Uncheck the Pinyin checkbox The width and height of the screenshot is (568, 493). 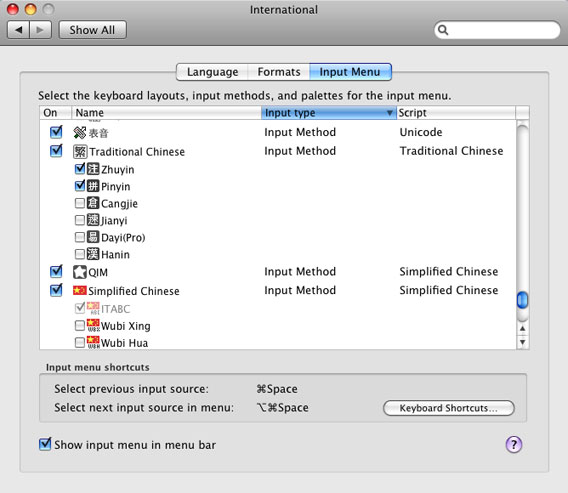(x=80, y=185)
